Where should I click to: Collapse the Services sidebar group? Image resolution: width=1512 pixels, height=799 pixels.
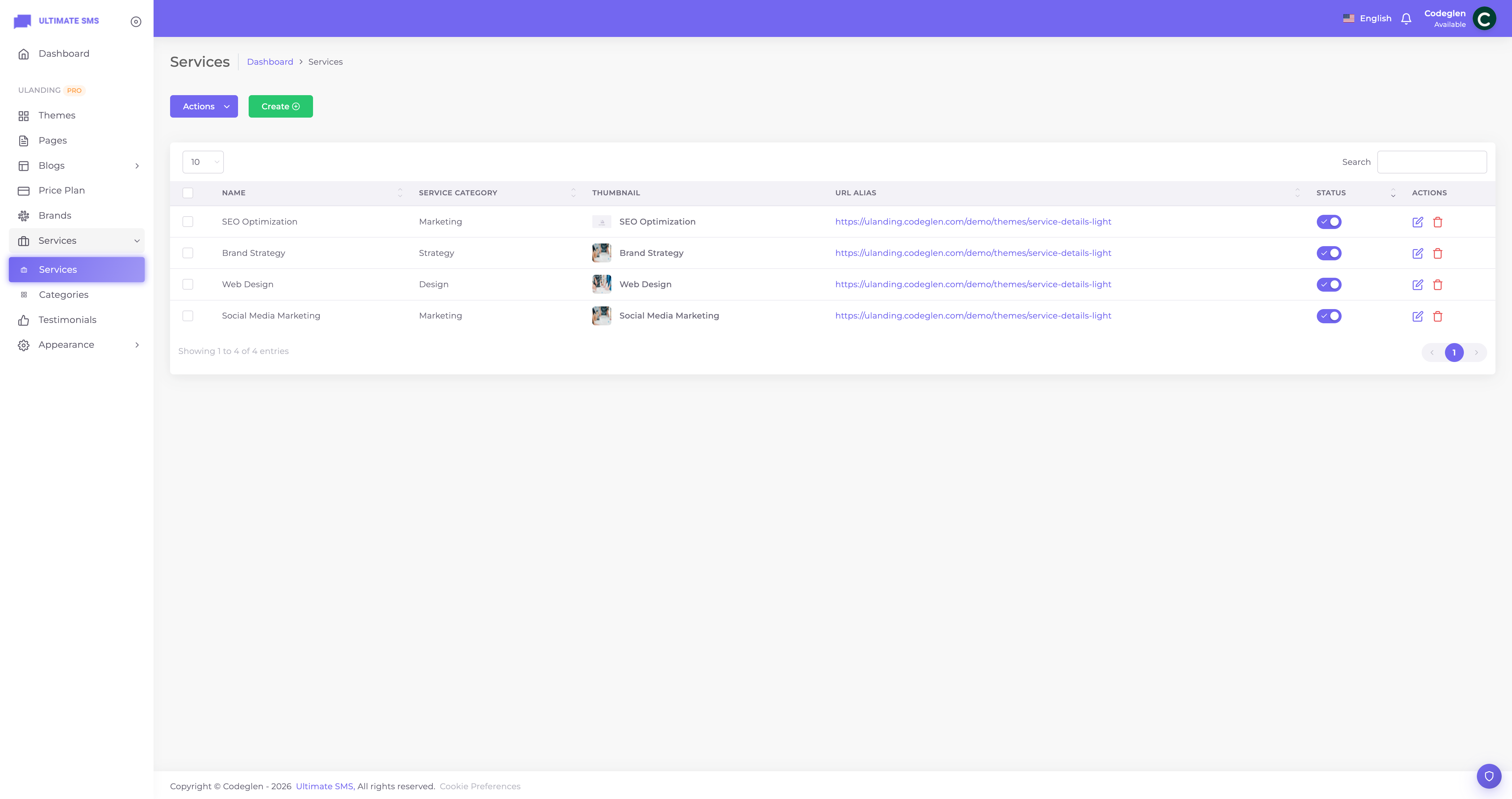(x=77, y=241)
